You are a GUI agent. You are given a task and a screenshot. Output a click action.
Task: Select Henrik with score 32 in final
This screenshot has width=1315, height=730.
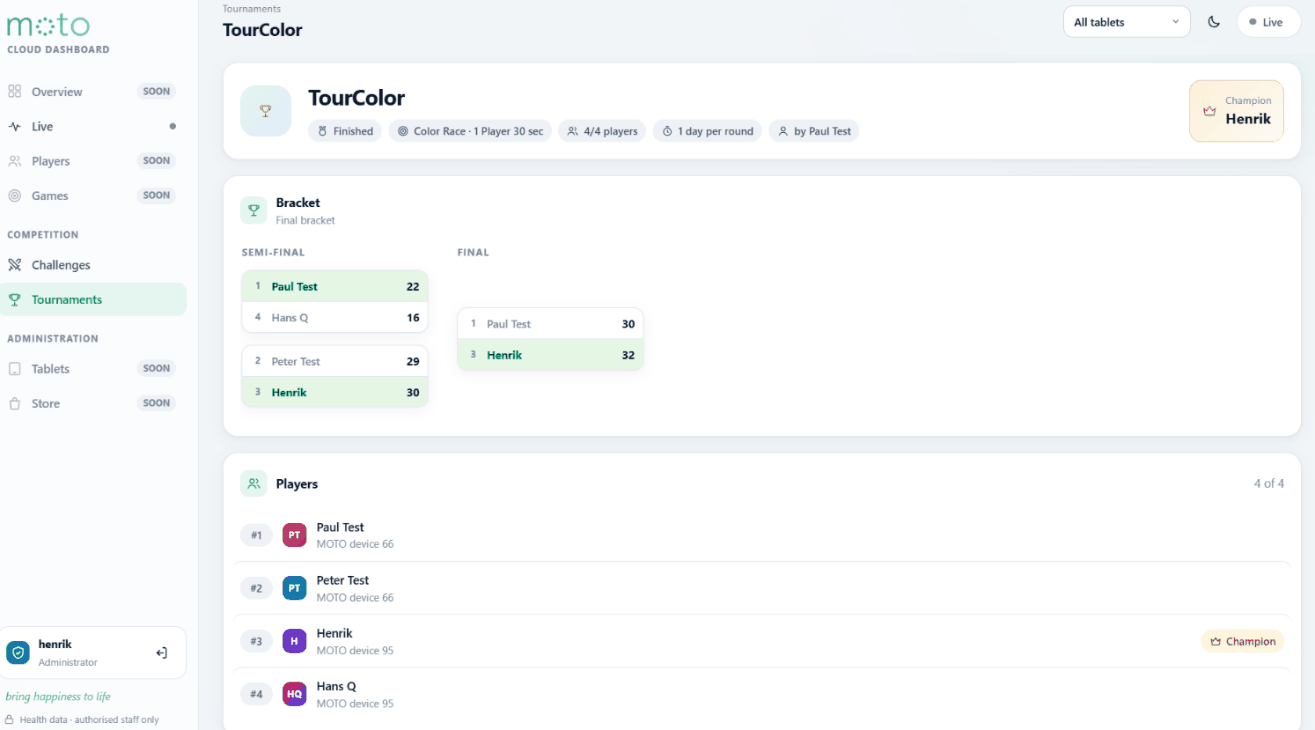pyautogui.click(x=550, y=355)
